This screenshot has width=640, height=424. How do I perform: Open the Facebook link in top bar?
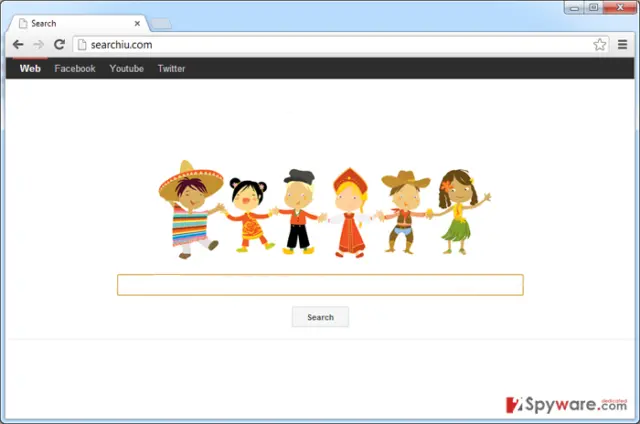[75, 69]
